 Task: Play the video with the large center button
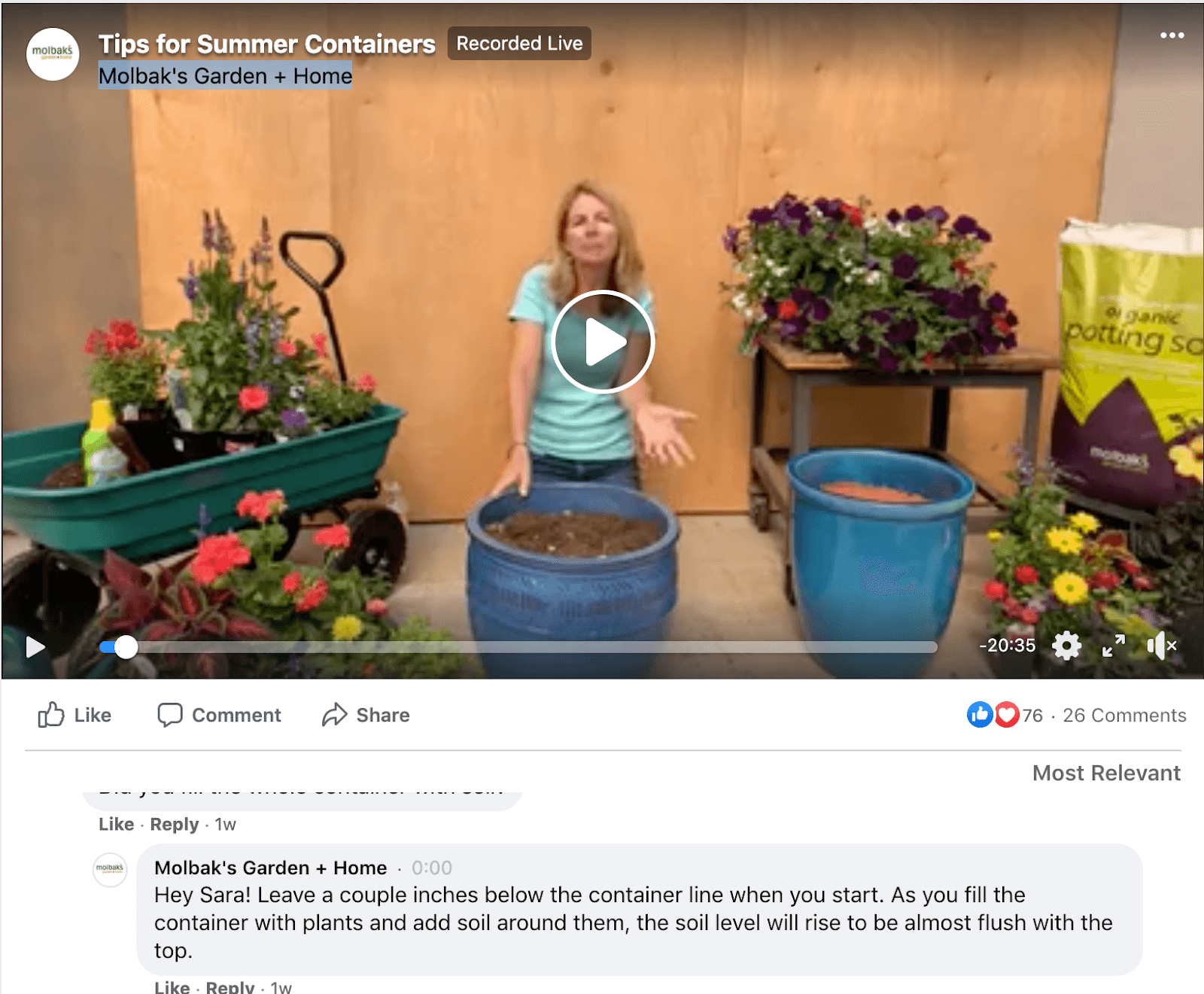tap(603, 342)
